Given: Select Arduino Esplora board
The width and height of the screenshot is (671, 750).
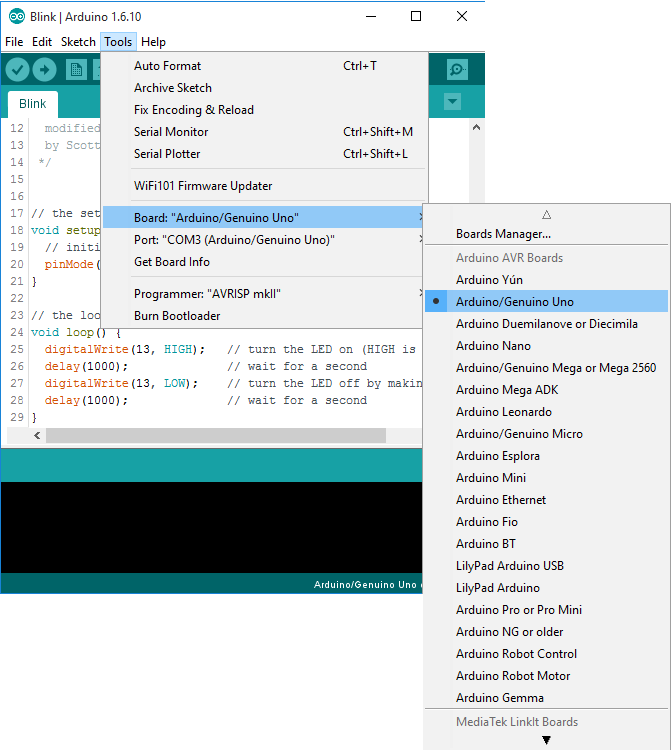Looking at the screenshot, I should point(546,456).
